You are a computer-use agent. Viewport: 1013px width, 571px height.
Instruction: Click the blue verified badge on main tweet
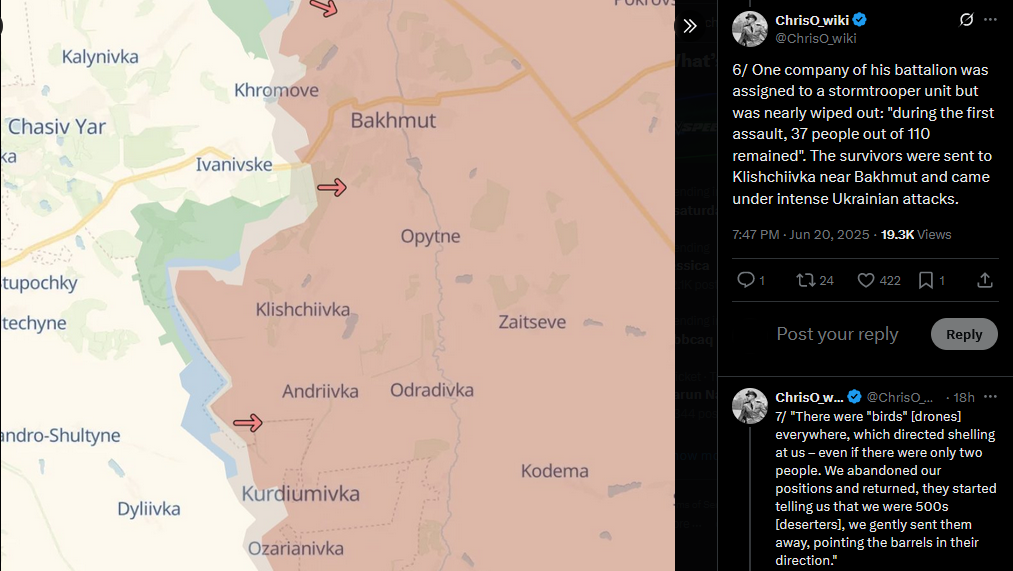coord(860,20)
